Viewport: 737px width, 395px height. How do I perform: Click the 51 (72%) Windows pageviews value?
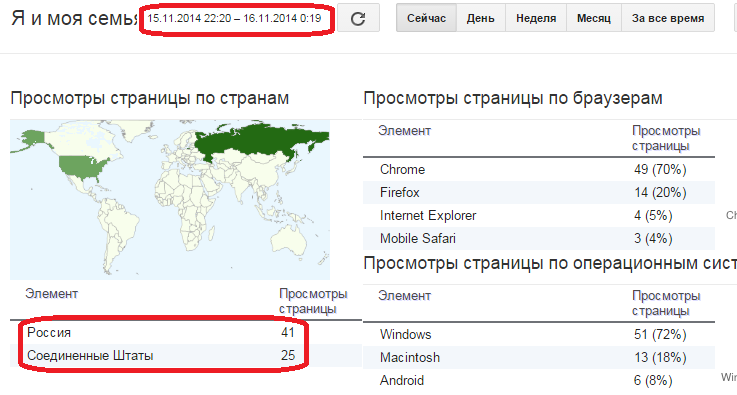tap(660, 334)
